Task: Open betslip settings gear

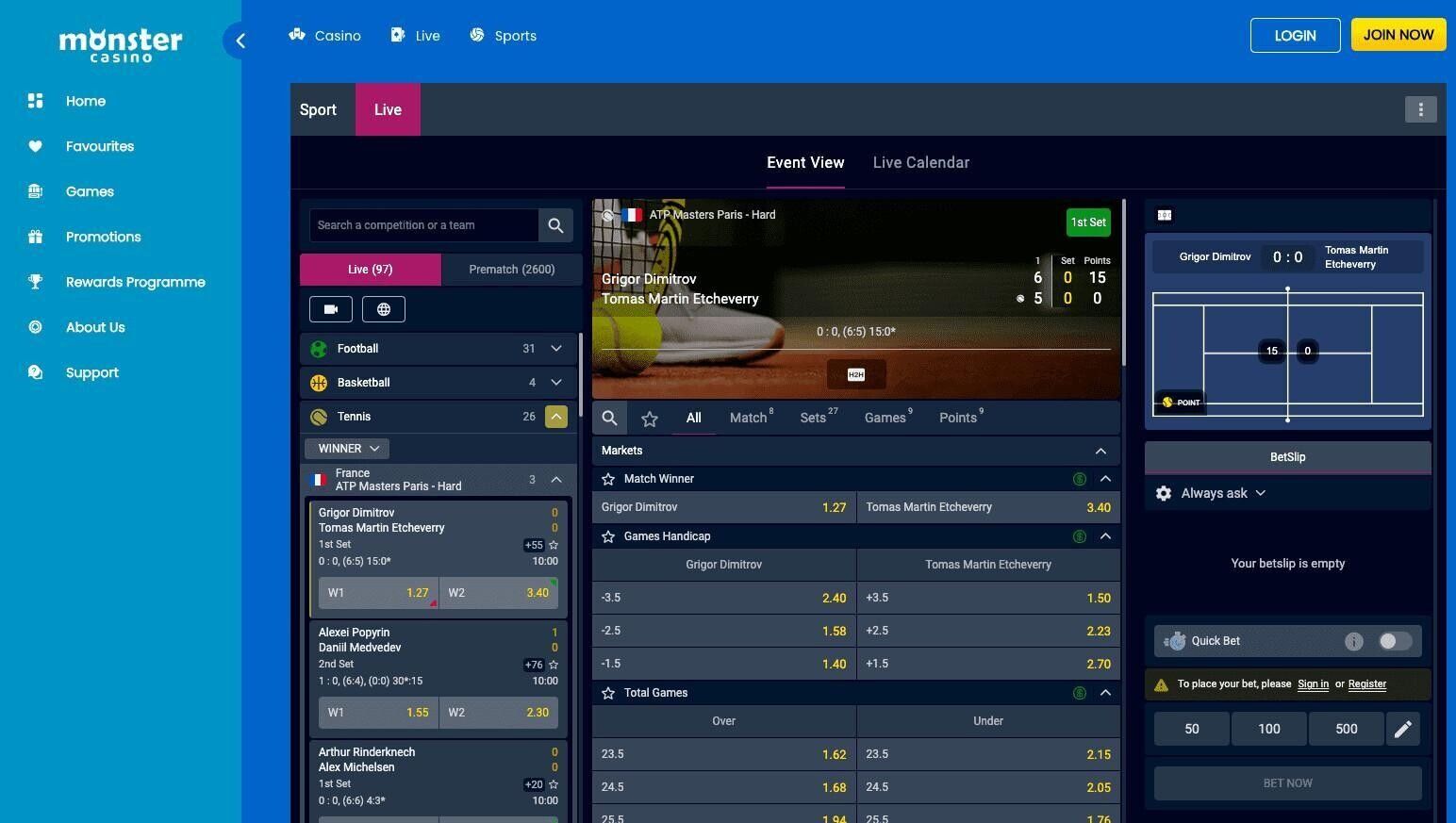Action: [x=1163, y=493]
